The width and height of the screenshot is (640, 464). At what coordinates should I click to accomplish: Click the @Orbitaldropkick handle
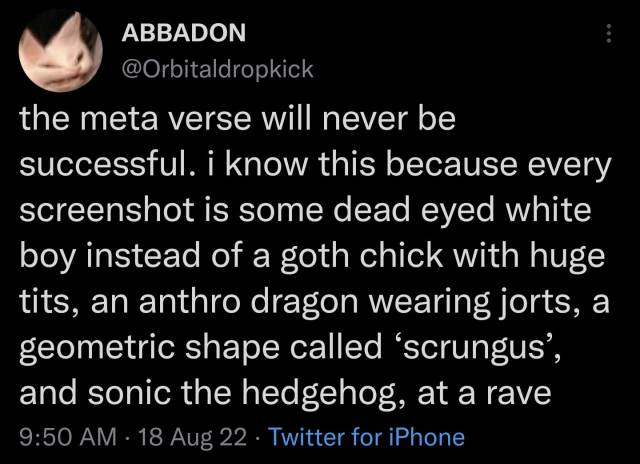point(217,68)
